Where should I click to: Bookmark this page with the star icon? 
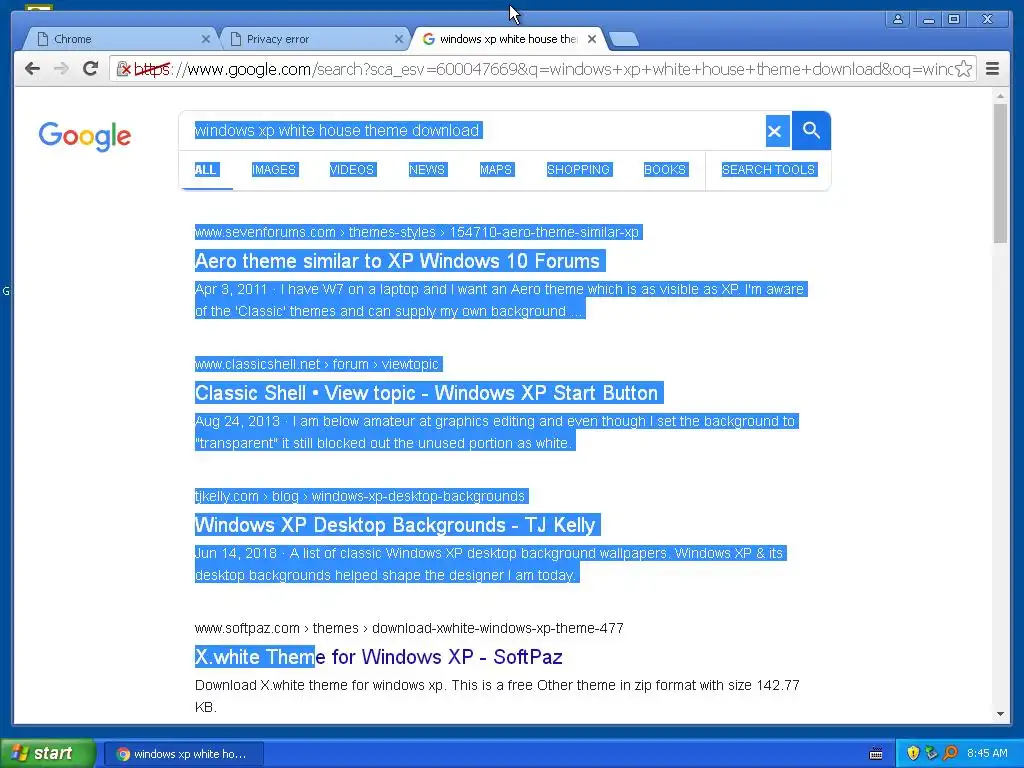963,69
